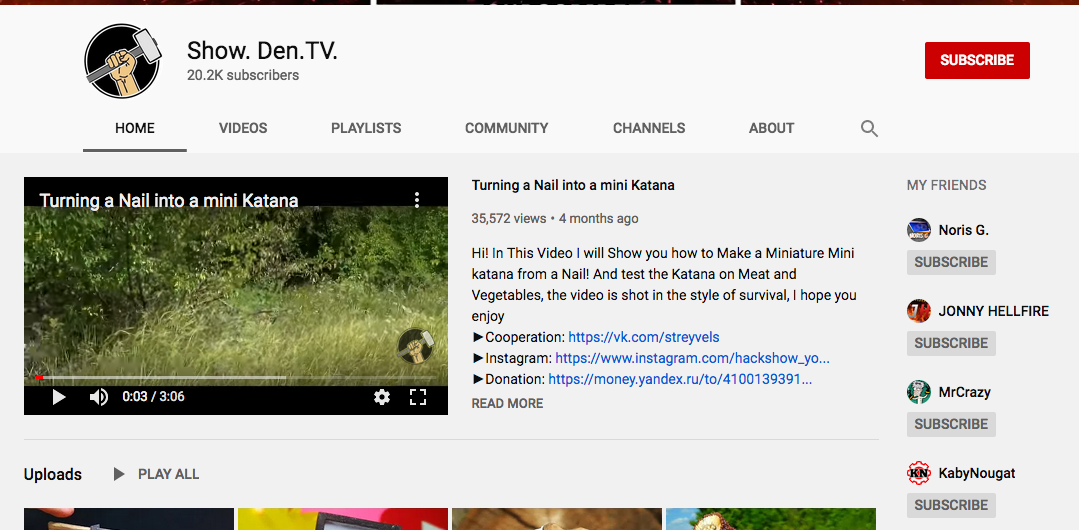Click PLAY ALL text for uploads
This screenshot has width=1079, height=530.
pos(169,474)
